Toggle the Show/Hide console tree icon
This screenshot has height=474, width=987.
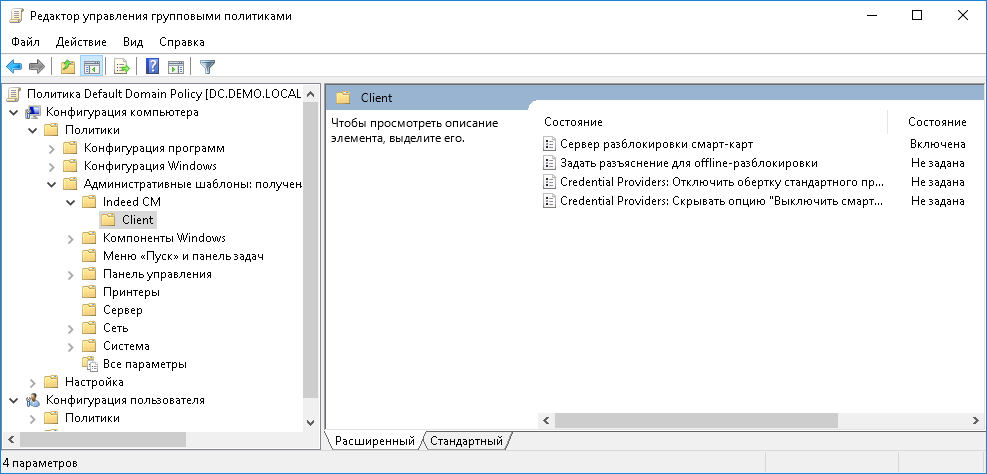[91, 67]
